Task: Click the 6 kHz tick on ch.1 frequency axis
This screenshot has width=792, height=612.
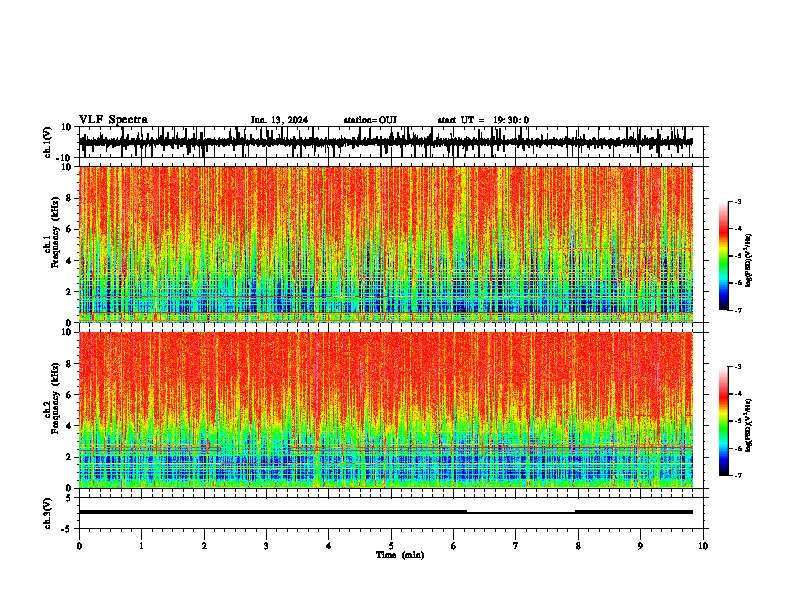Action: [x=69, y=229]
